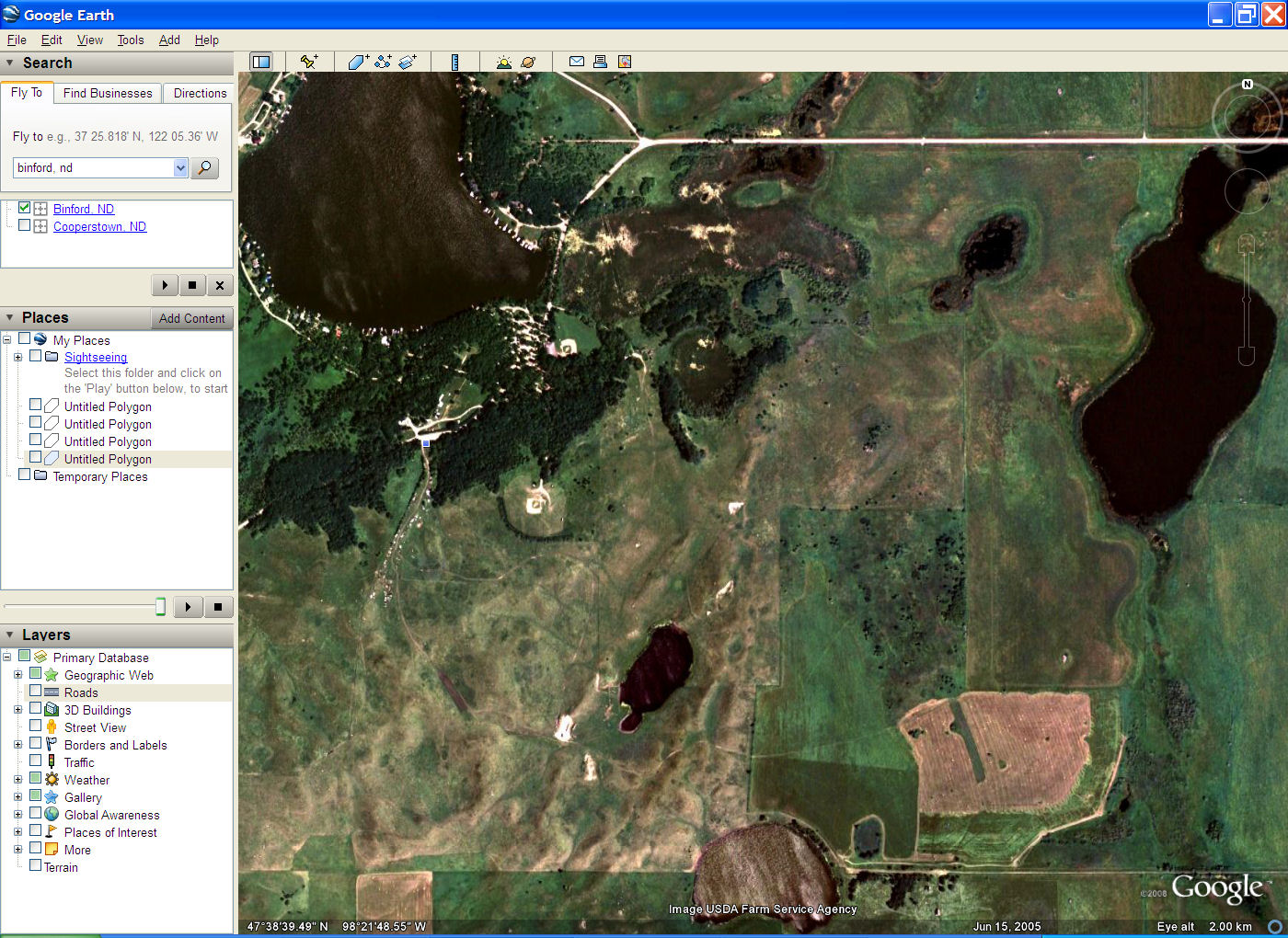Image resolution: width=1288 pixels, height=938 pixels.
Task: Click the Add Content button
Action: pos(191,318)
